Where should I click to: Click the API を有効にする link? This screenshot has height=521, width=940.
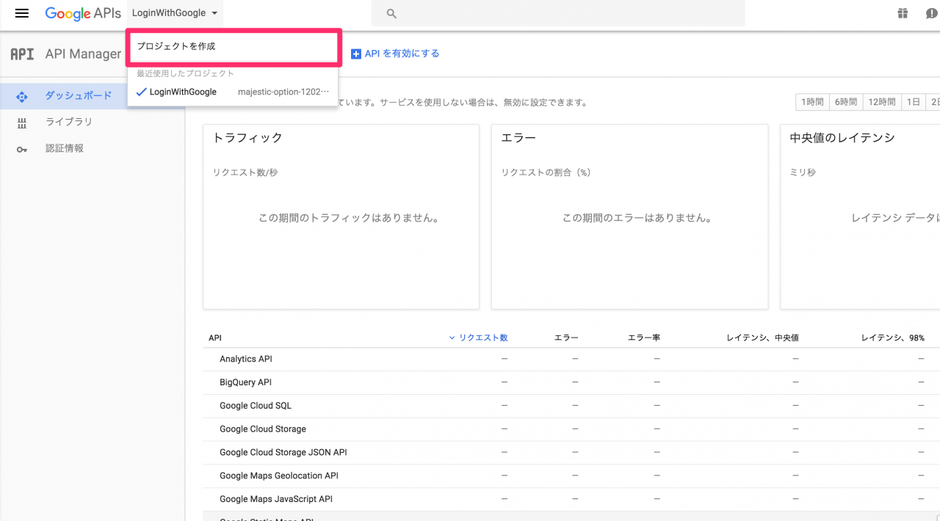[x=402, y=54]
